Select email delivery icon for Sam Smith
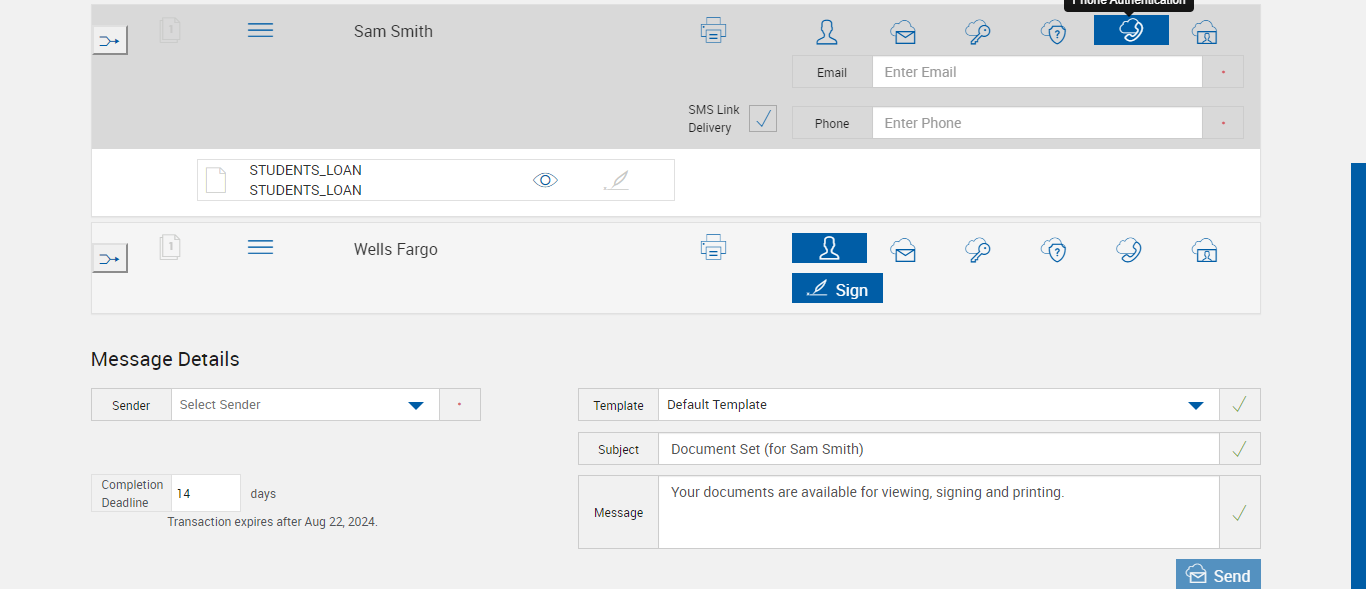 903,32
